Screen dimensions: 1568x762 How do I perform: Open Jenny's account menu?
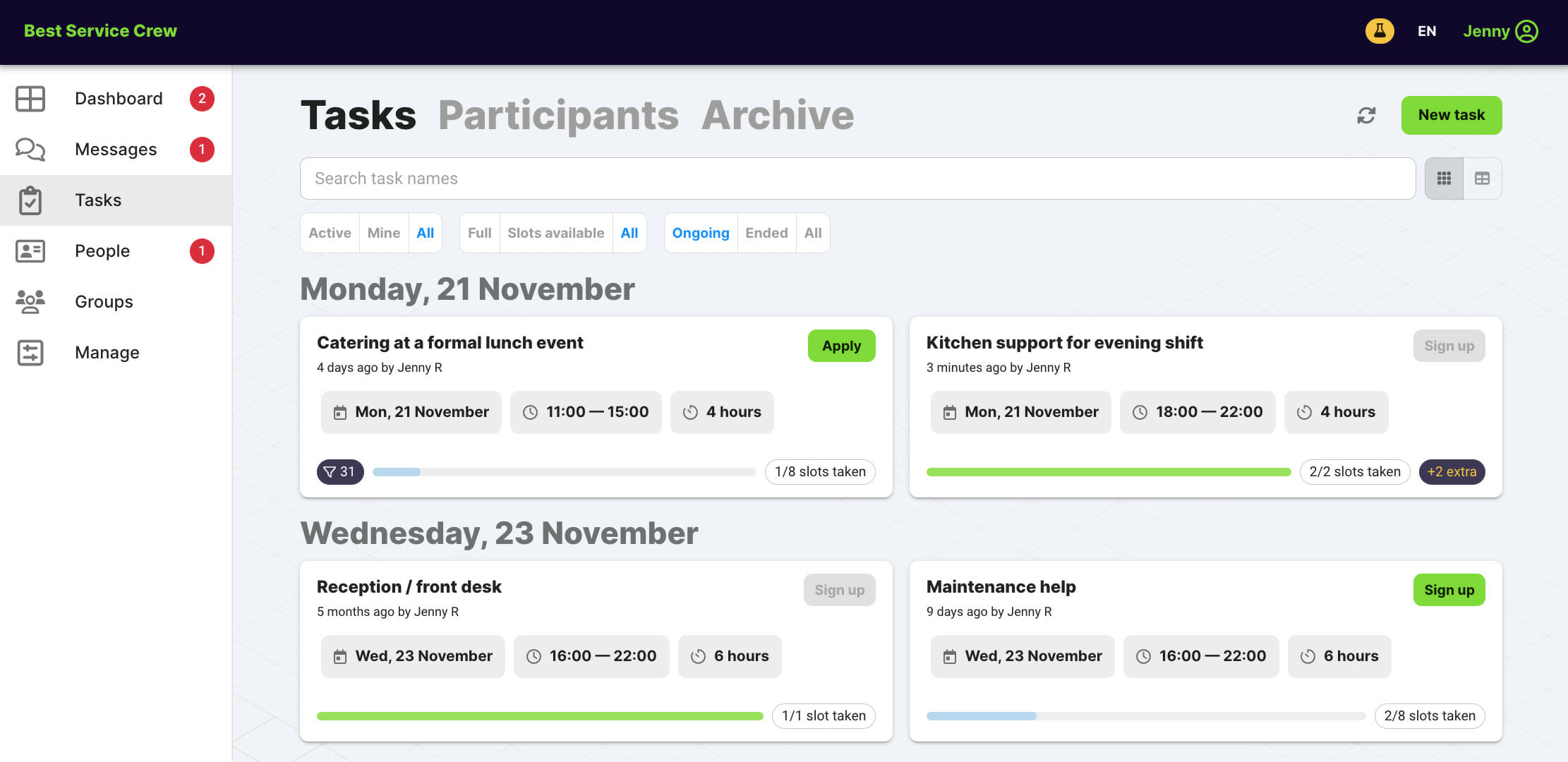point(1500,31)
